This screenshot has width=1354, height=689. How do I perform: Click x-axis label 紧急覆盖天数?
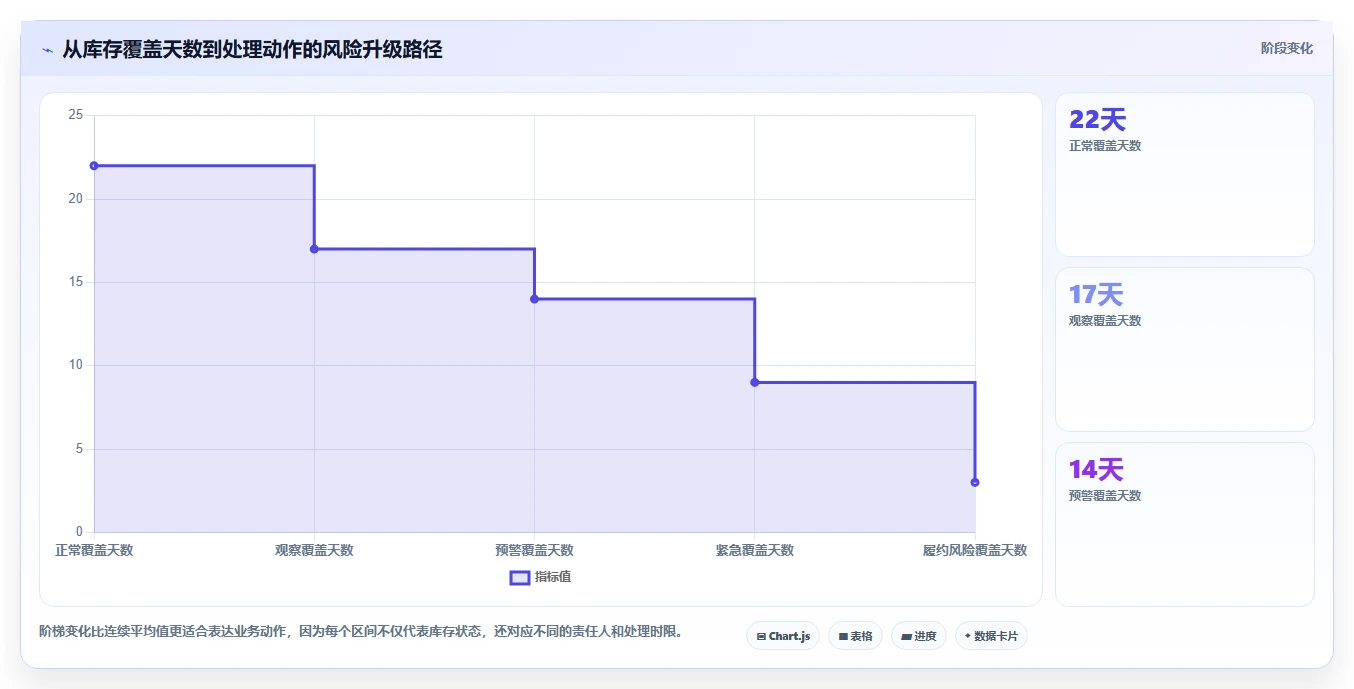(x=754, y=550)
